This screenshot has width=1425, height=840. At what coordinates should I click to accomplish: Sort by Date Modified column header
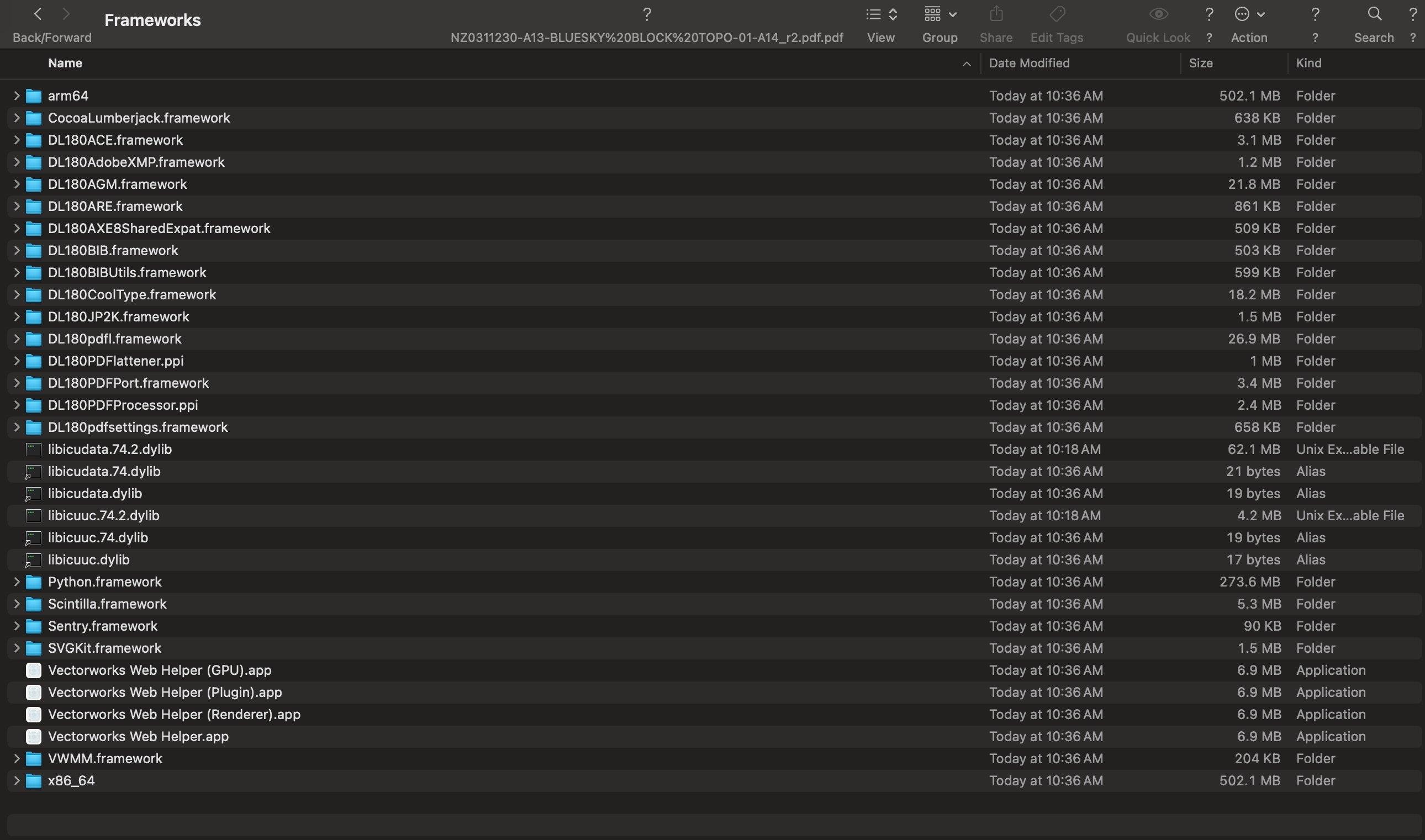1029,64
